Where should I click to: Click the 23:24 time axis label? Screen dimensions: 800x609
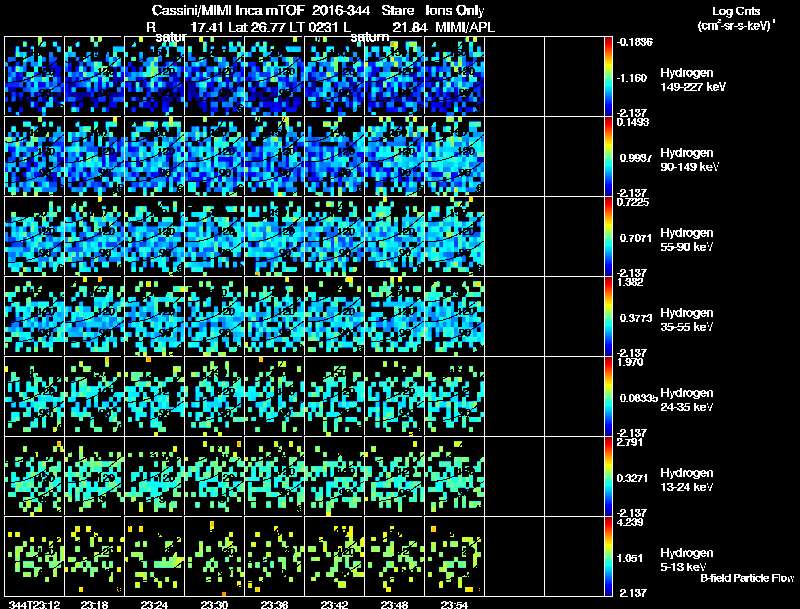(154, 605)
